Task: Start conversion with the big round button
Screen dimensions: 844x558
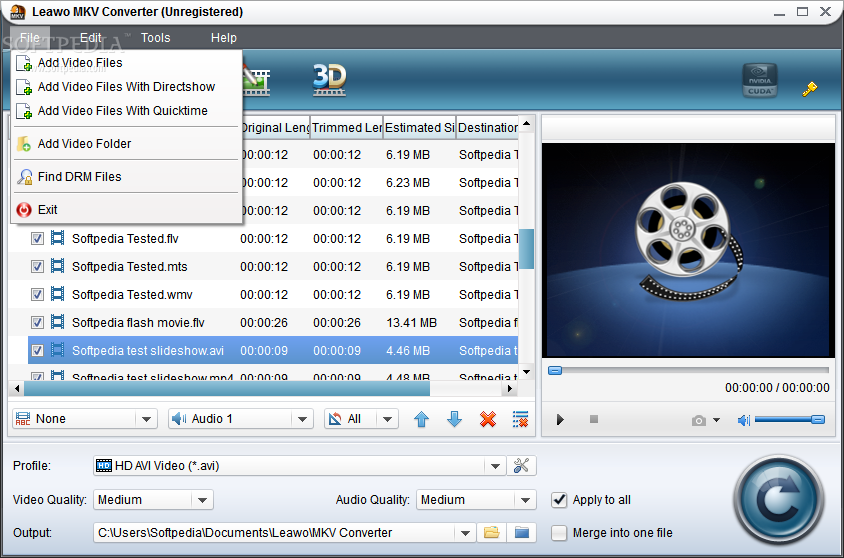Action: click(778, 500)
